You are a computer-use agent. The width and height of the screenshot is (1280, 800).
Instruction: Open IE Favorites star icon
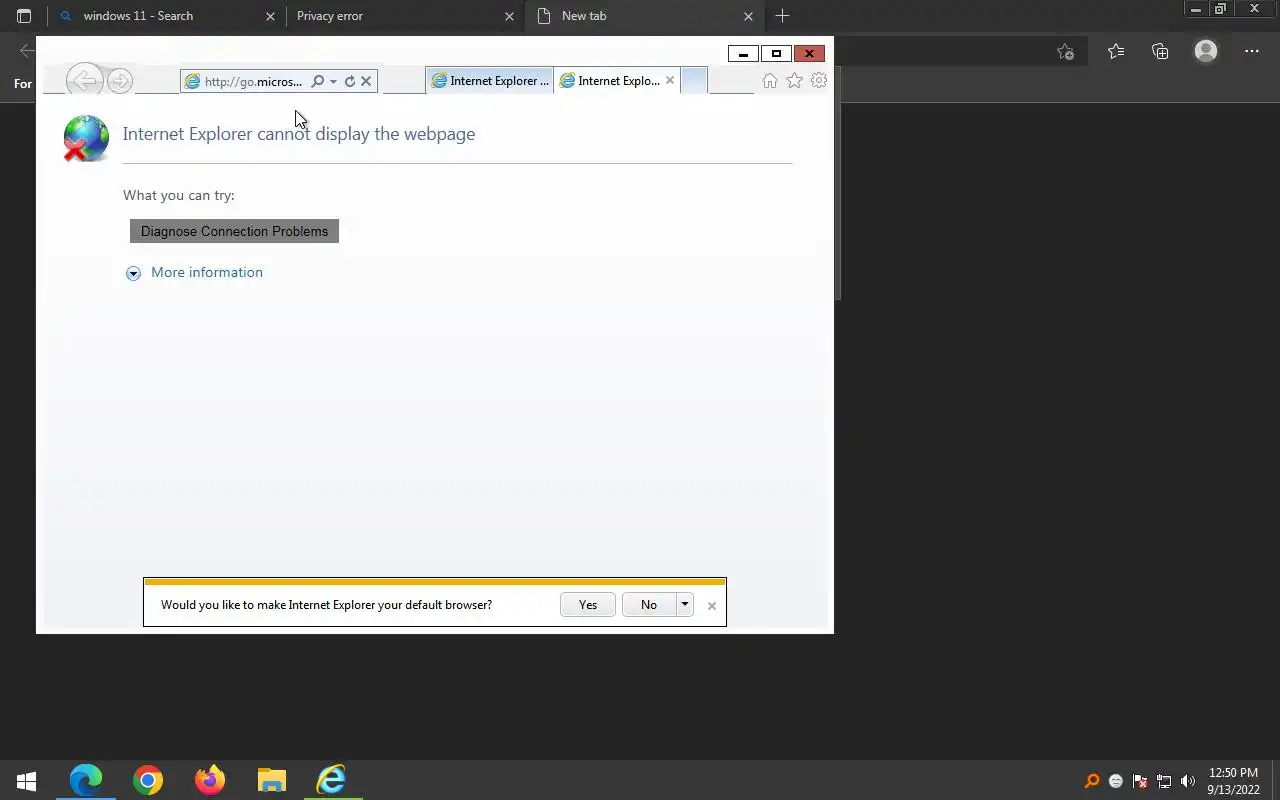click(x=794, y=81)
